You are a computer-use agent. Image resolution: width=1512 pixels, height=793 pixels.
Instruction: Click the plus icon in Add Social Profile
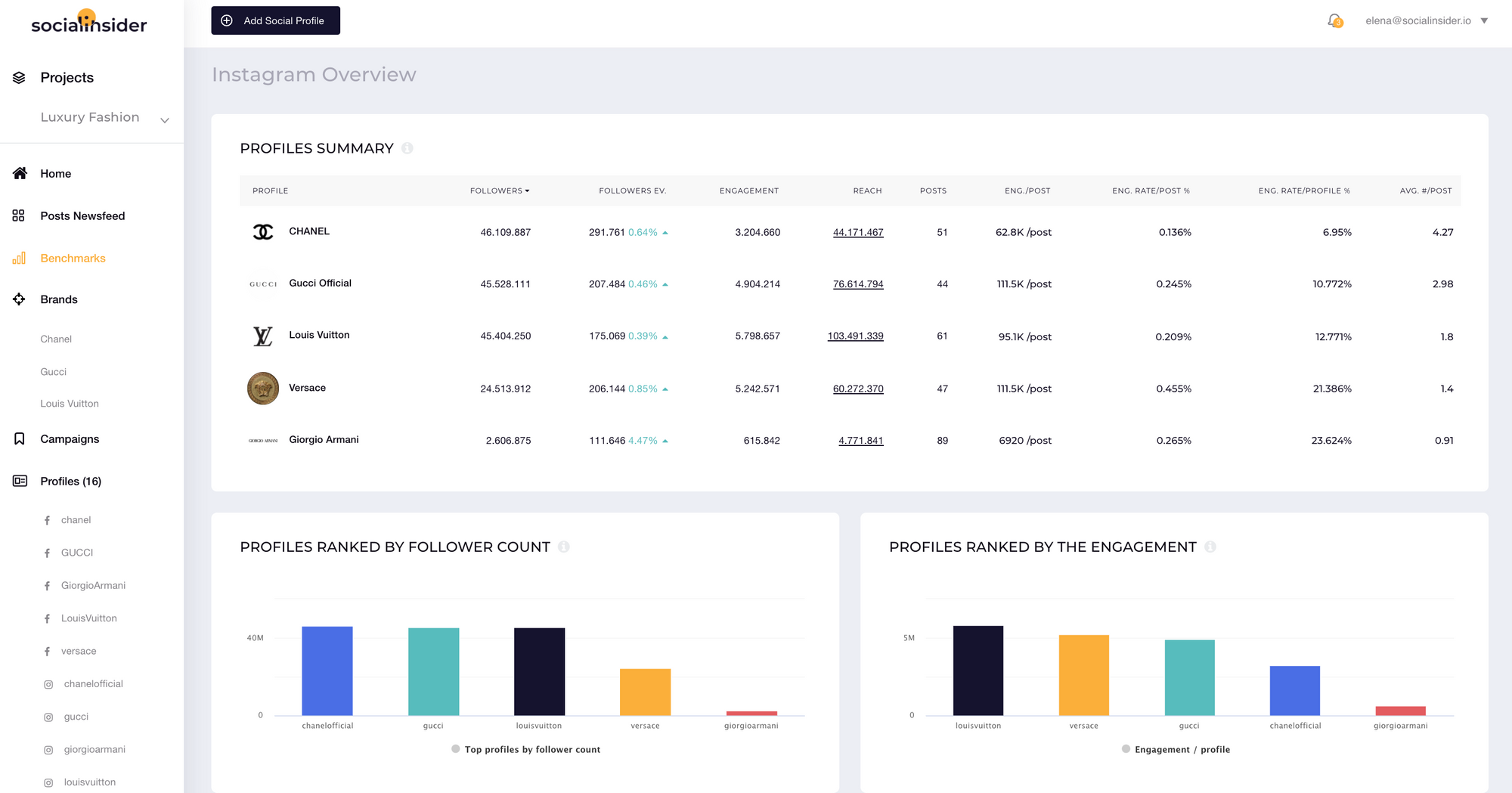(x=227, y=20)
